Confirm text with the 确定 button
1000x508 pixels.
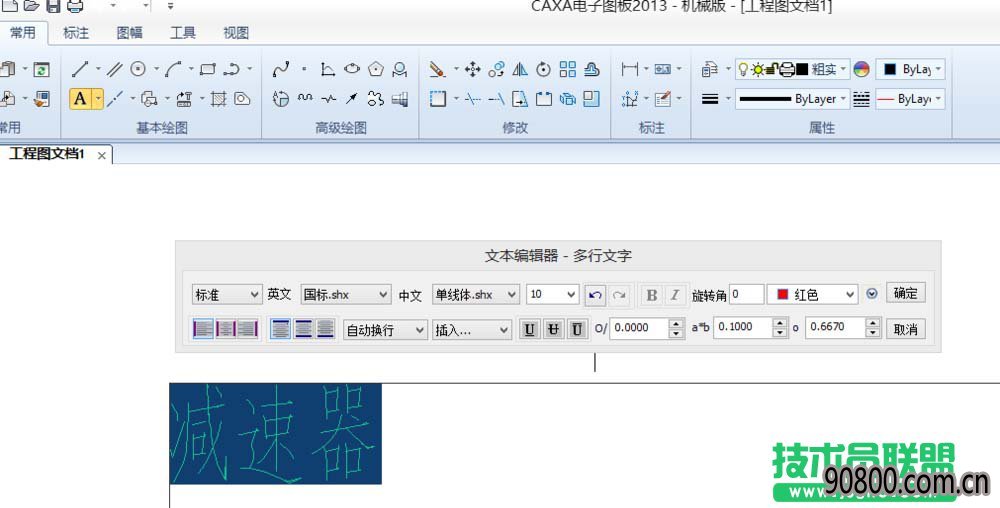click(x=906, y=293)
